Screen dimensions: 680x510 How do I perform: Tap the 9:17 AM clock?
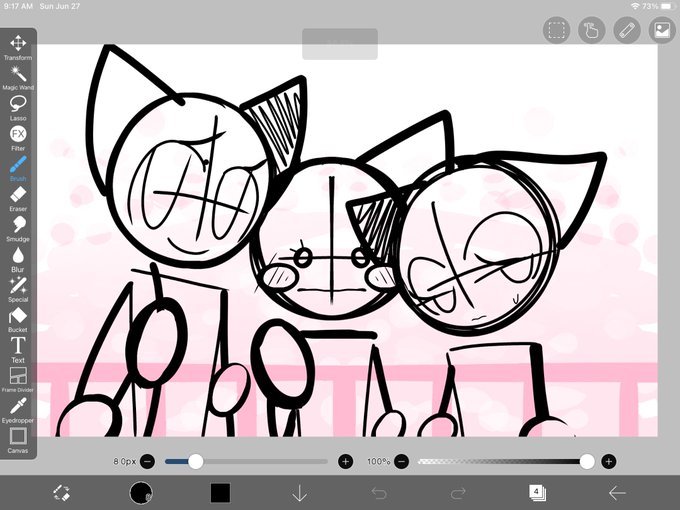(18, 7)
